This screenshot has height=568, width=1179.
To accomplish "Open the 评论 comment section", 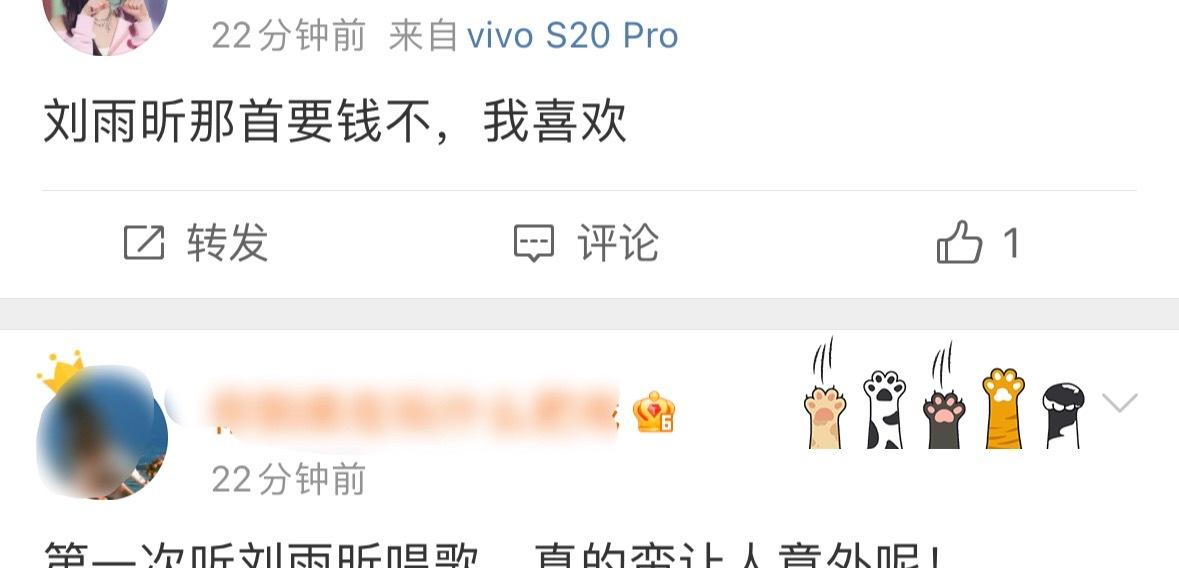I will [618, 243].
